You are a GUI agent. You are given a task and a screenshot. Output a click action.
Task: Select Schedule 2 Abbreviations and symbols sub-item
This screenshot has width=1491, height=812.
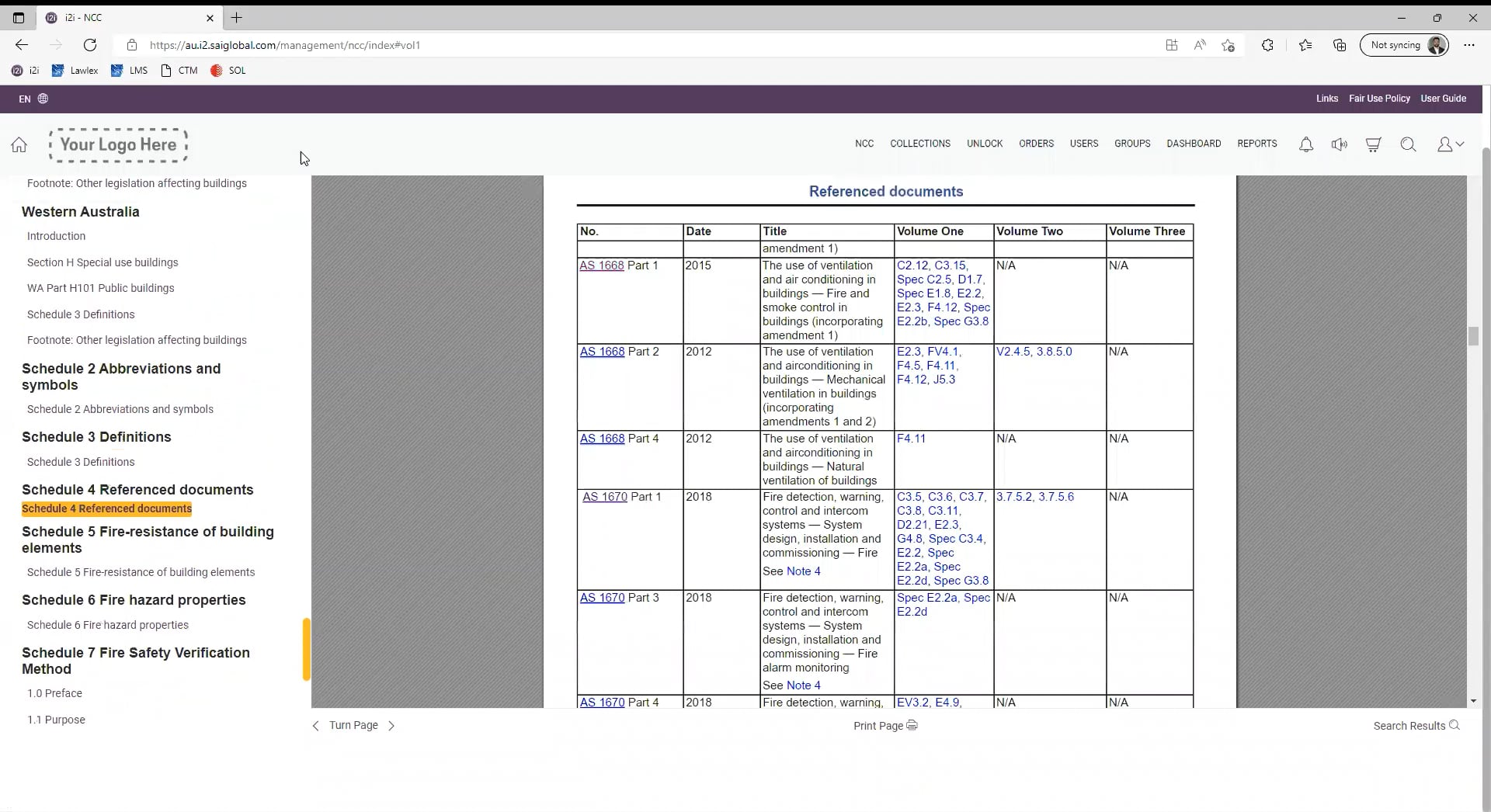click(120, 409)
